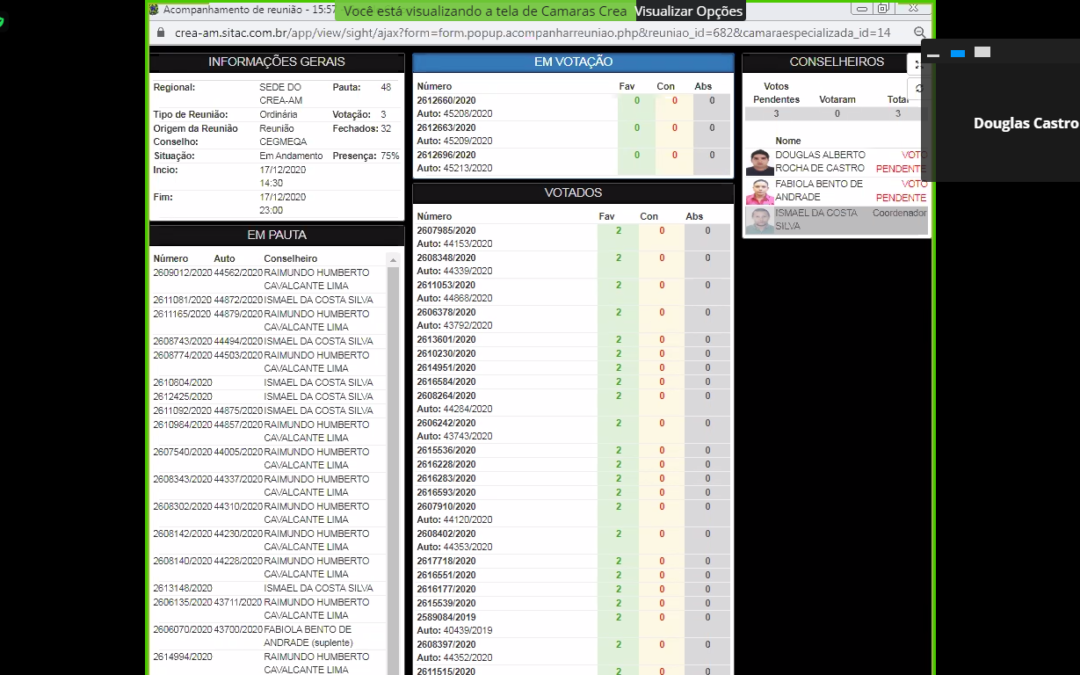This screenshot has height=675, width=1080.
Task: Click the screen sharing notice banner
Action: click(x=485, y=11)
